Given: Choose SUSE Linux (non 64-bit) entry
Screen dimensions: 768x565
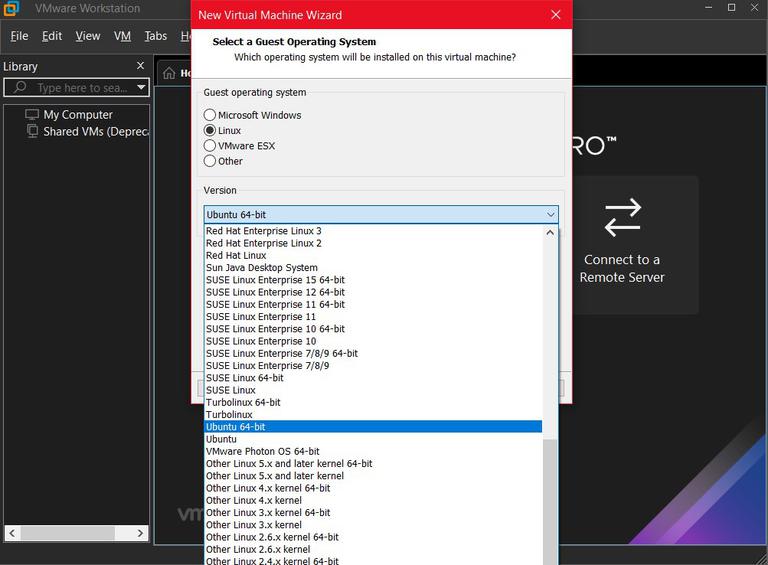Looking at the screenshot, I should (x=373, y=390).
